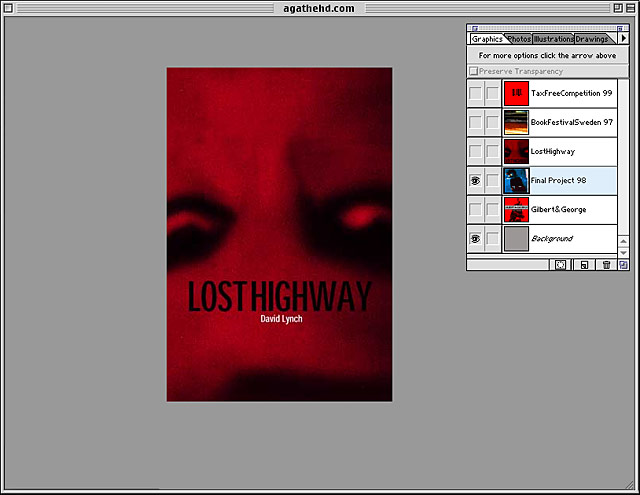The width and height of the screenshot is (640, 495).
Task: Switch to the Illustrations tab
Action: [553, 39]
